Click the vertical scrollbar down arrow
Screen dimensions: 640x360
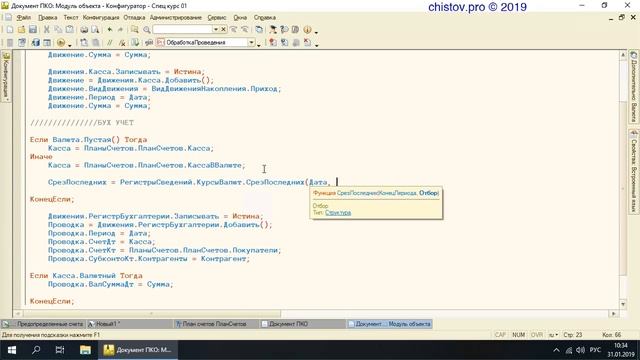[x=623, y=304]
